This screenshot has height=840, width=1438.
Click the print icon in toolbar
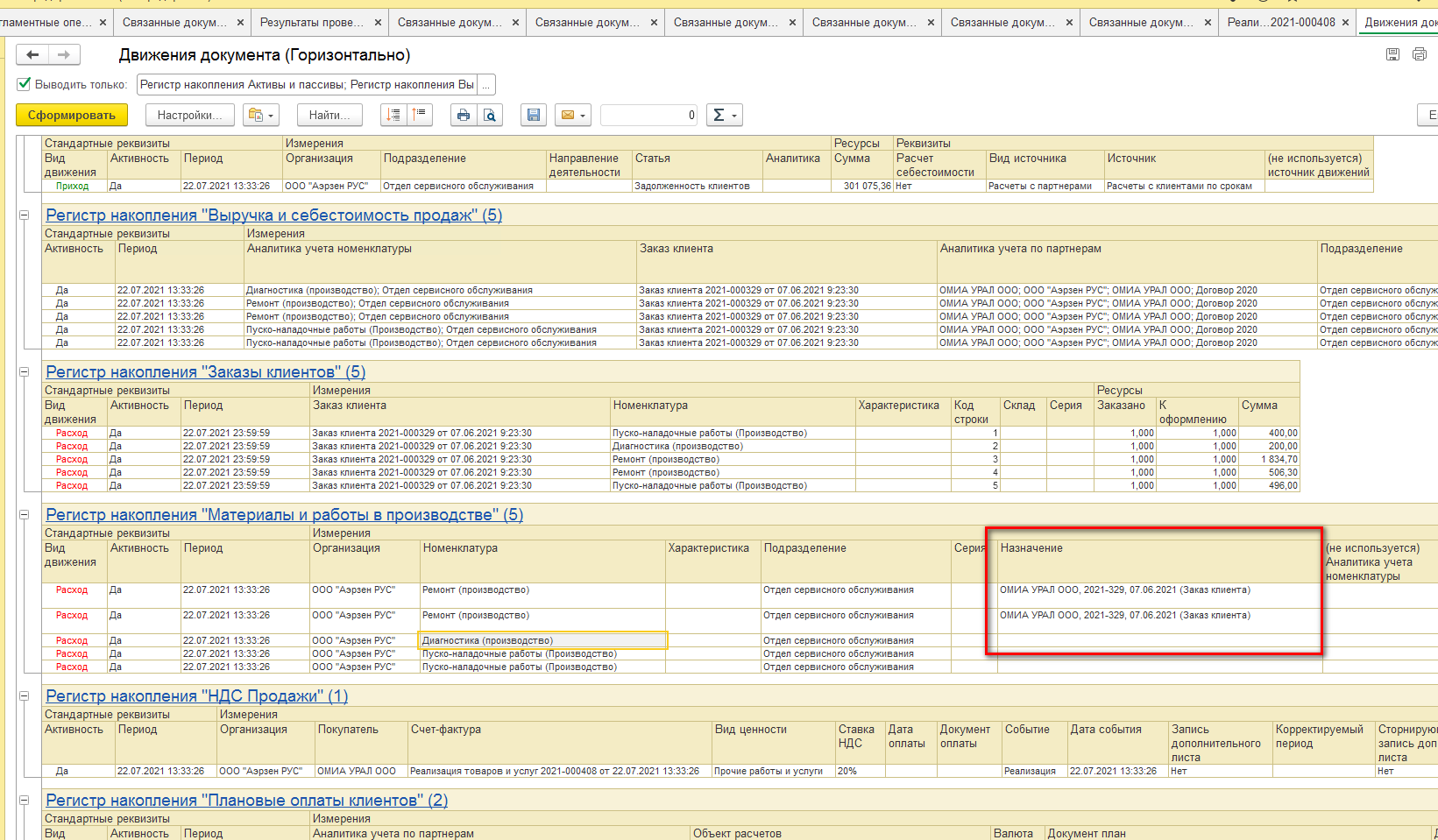tap(464, 115)
